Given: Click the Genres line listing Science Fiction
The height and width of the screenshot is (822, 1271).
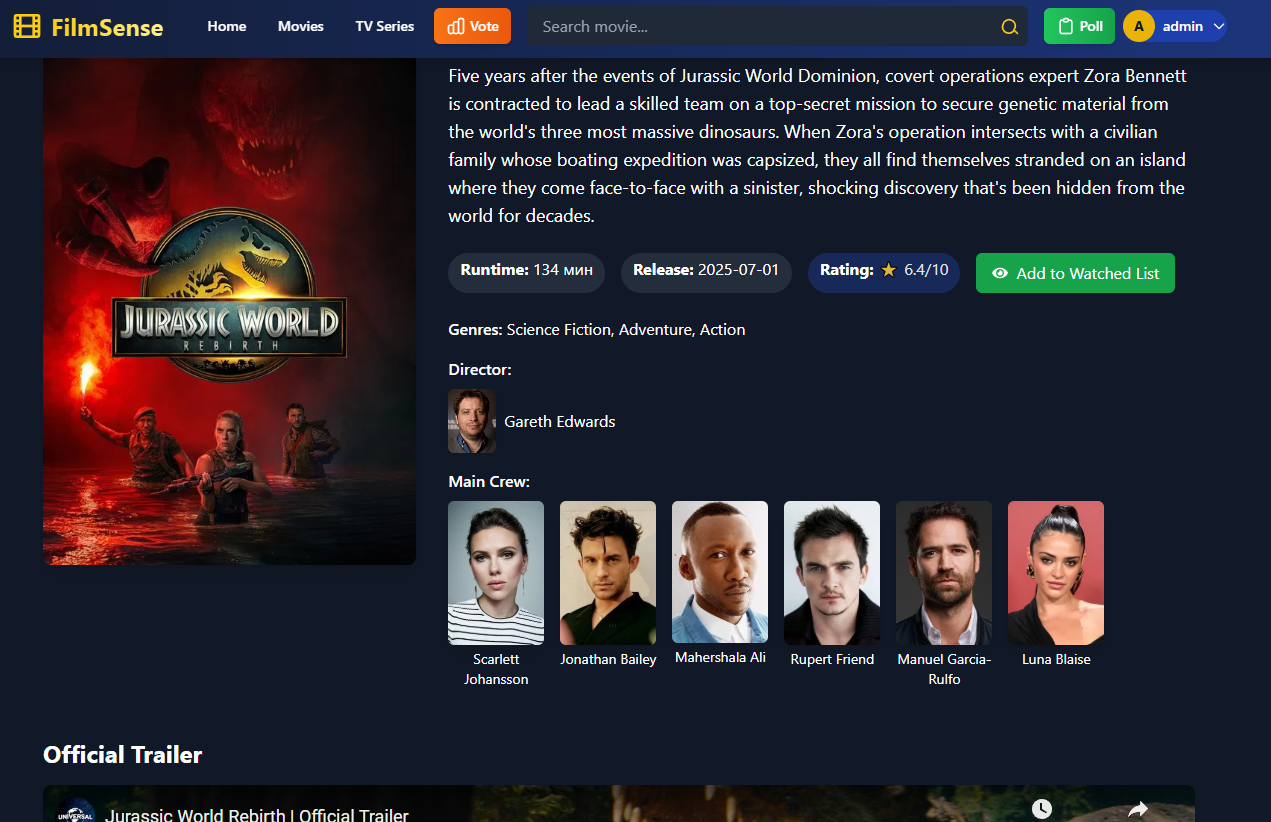Looking at the screenshot, I should pyautogui.click(x=597, y=329).
